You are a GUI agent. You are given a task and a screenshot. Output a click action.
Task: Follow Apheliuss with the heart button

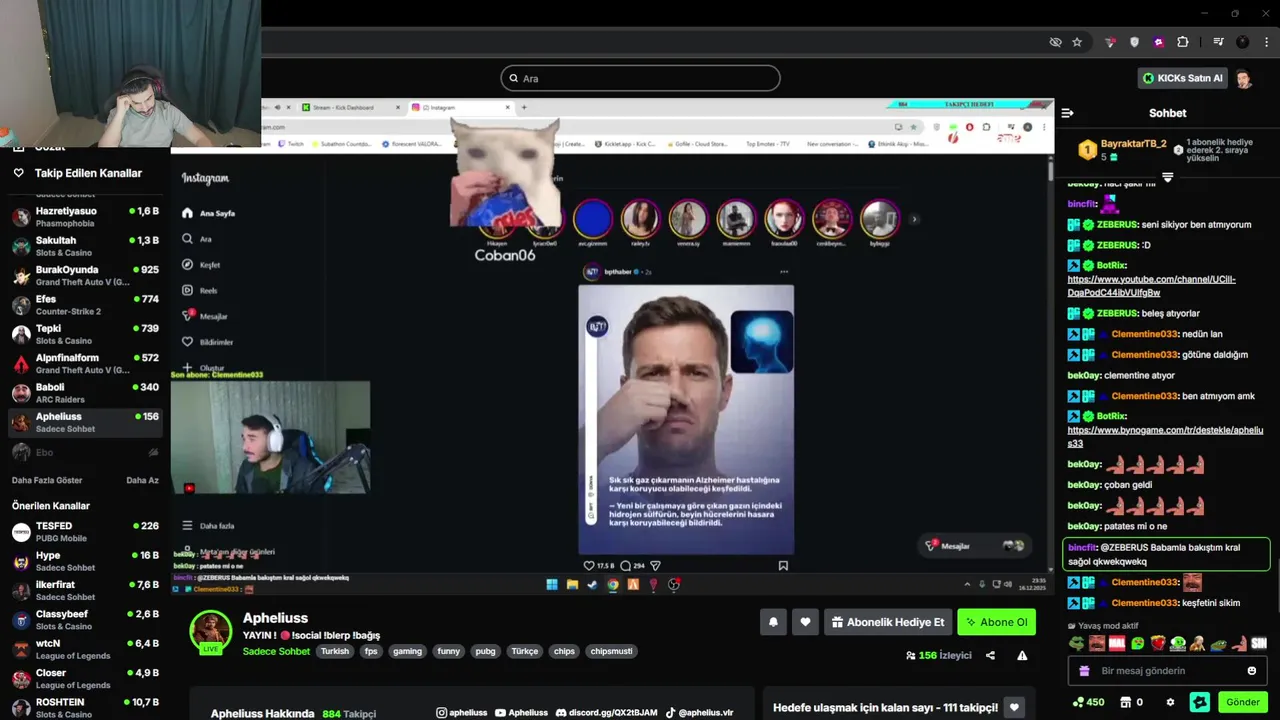(805, 622)
